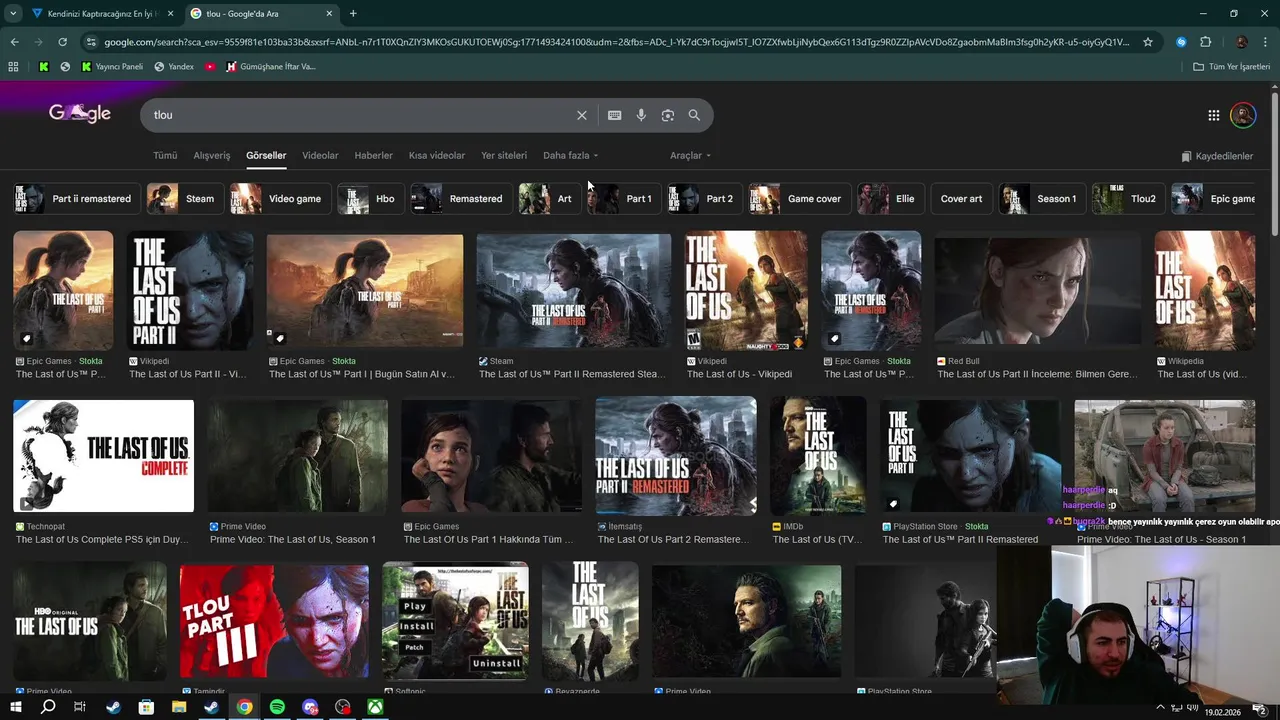
Task: Start a voice search with the microphone
Action: (x=641, y=115)
